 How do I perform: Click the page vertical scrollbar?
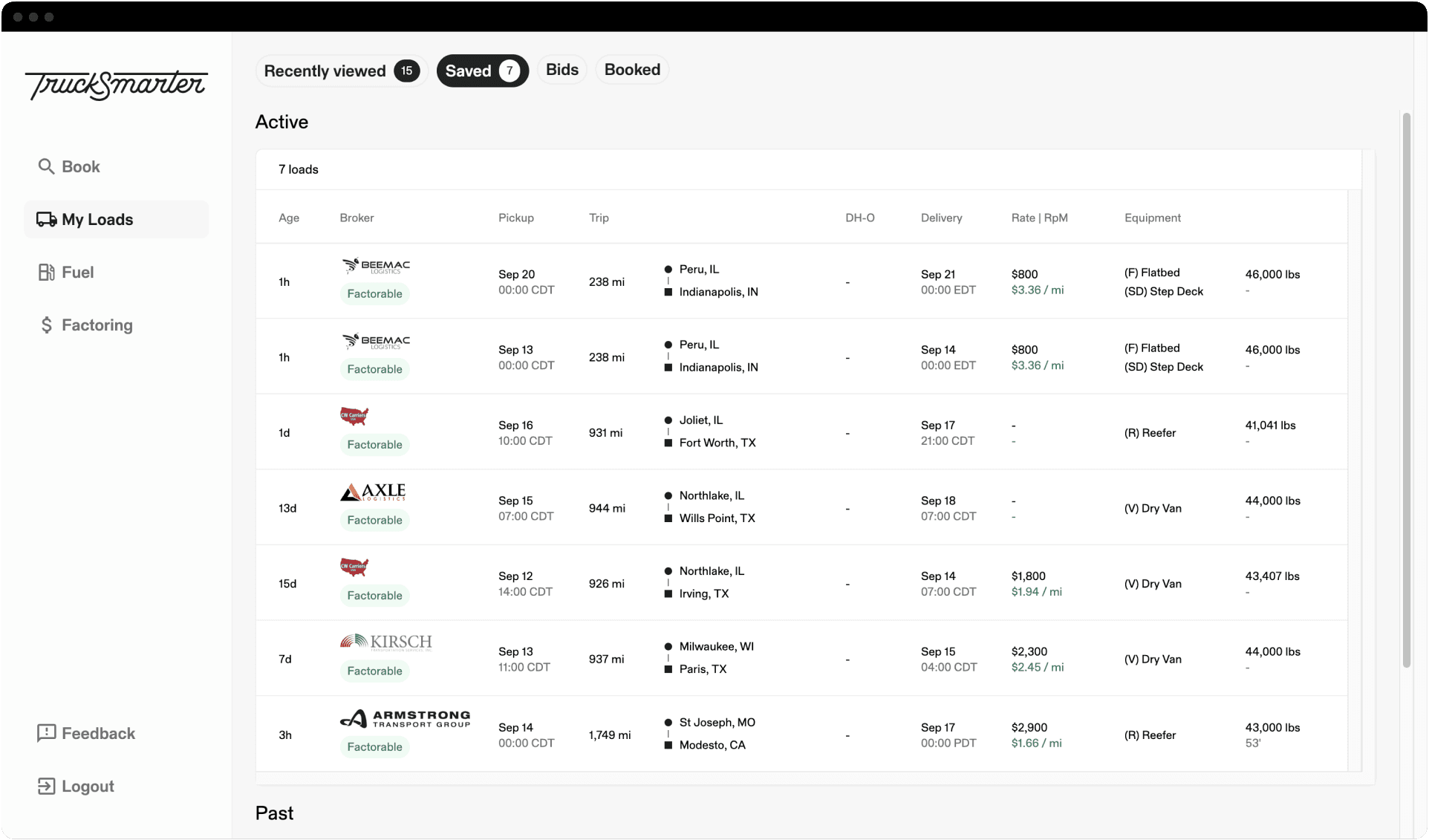(x=1406, y=390)
